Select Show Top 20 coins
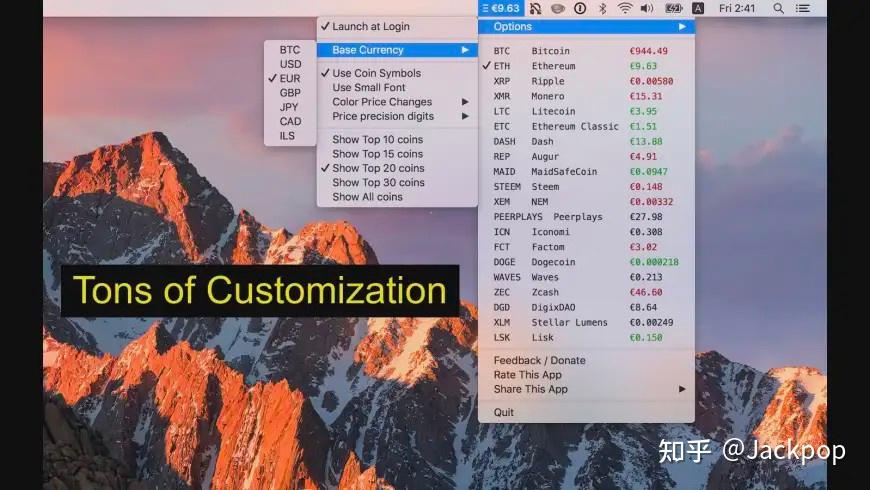Image resolution: width=870 pixels, height=490 pixels. 397,168
